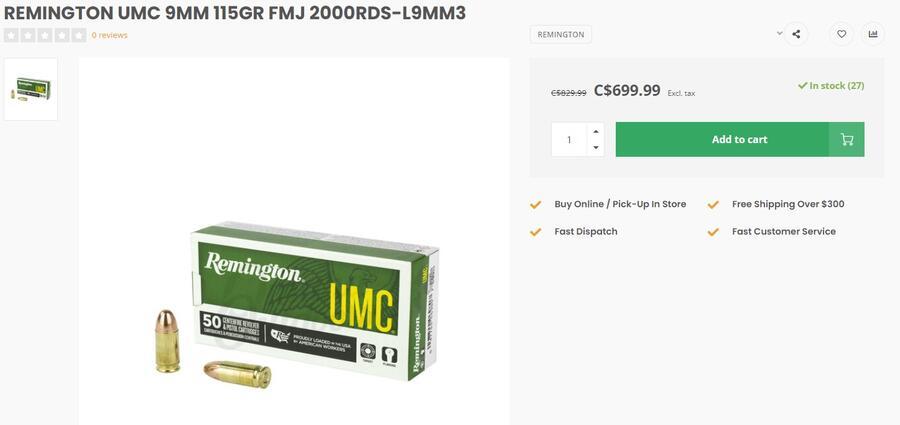
Task: Click the Add to cart button
Action: tap(740, 140)
